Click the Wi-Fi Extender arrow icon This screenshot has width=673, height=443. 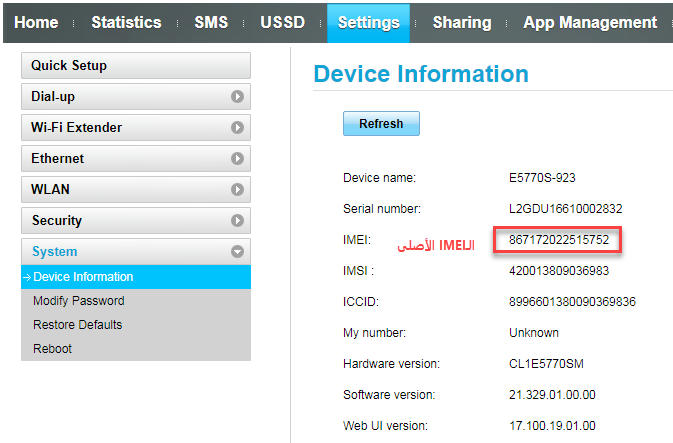237,127
